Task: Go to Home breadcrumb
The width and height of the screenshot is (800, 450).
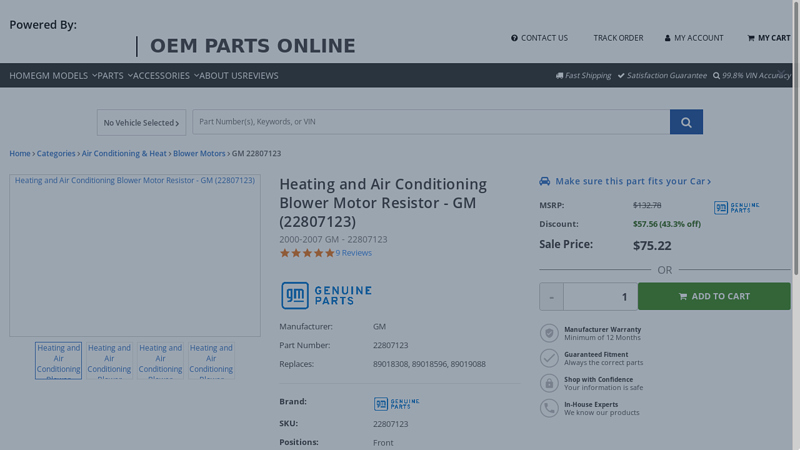Action: [x=20, y=154]
